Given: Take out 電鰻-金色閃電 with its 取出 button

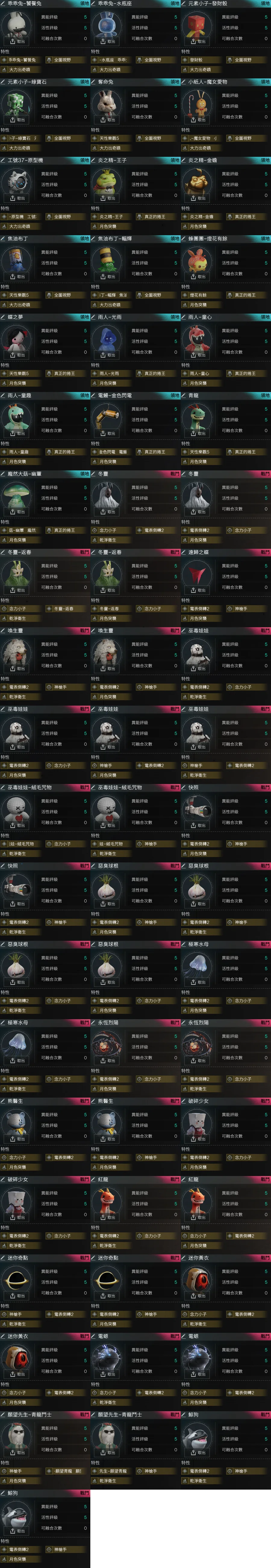Looking at the screenshot, I should [x=107, y=433].
